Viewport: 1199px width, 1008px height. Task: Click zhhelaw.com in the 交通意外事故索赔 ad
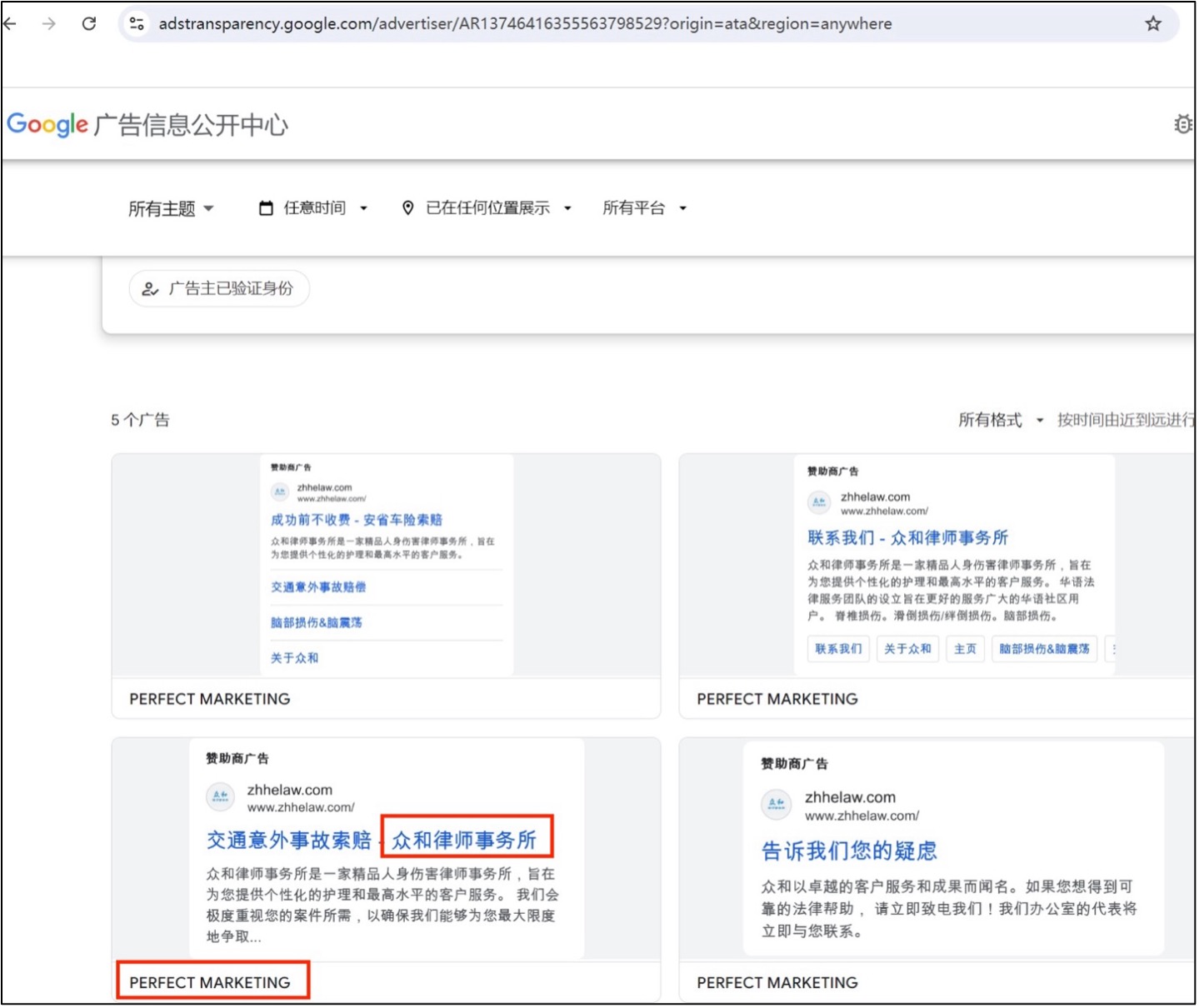click(x=289, y=790)
